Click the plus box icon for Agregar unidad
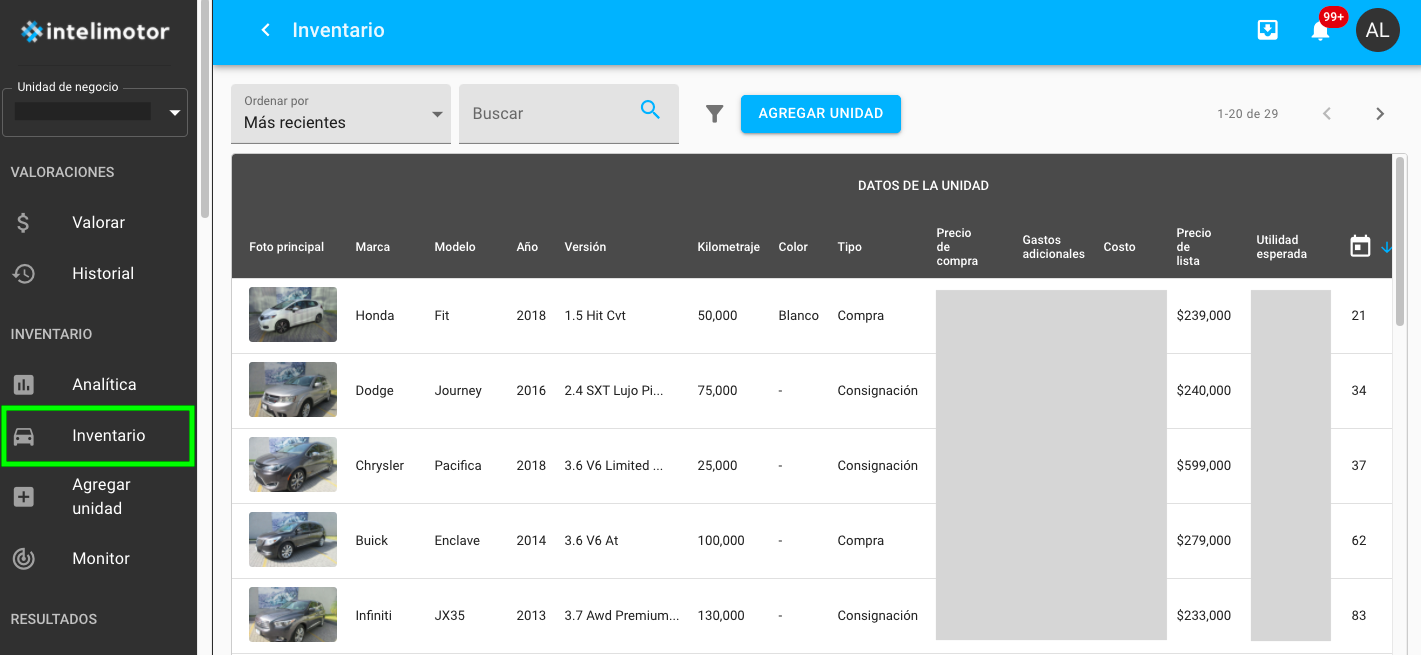Image resolution: width=1421 pixels, height=655 pixels. pos(24,497)
